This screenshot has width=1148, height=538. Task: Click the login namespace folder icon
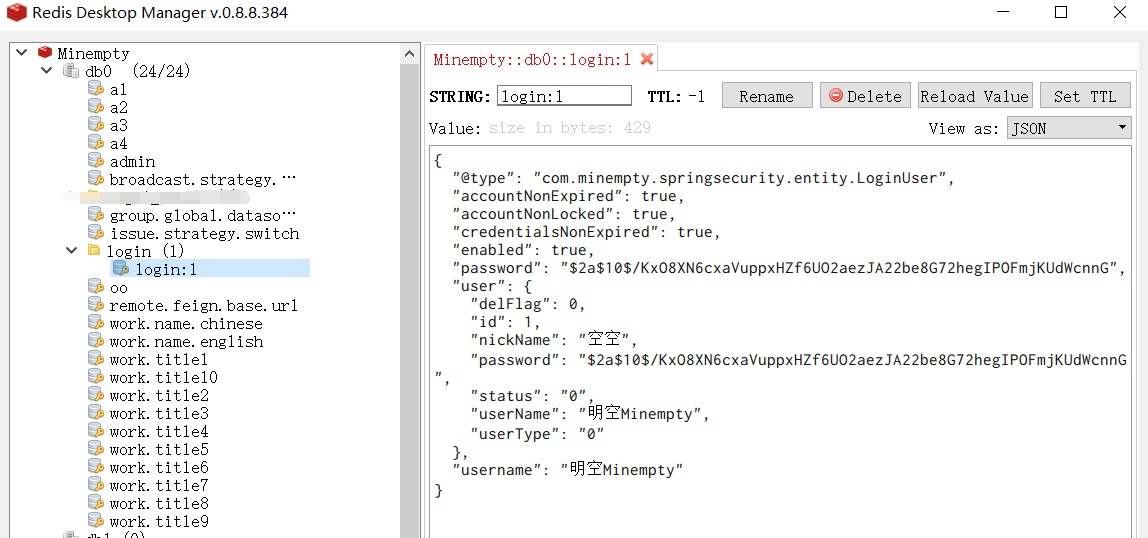click(x=94, y=251)
